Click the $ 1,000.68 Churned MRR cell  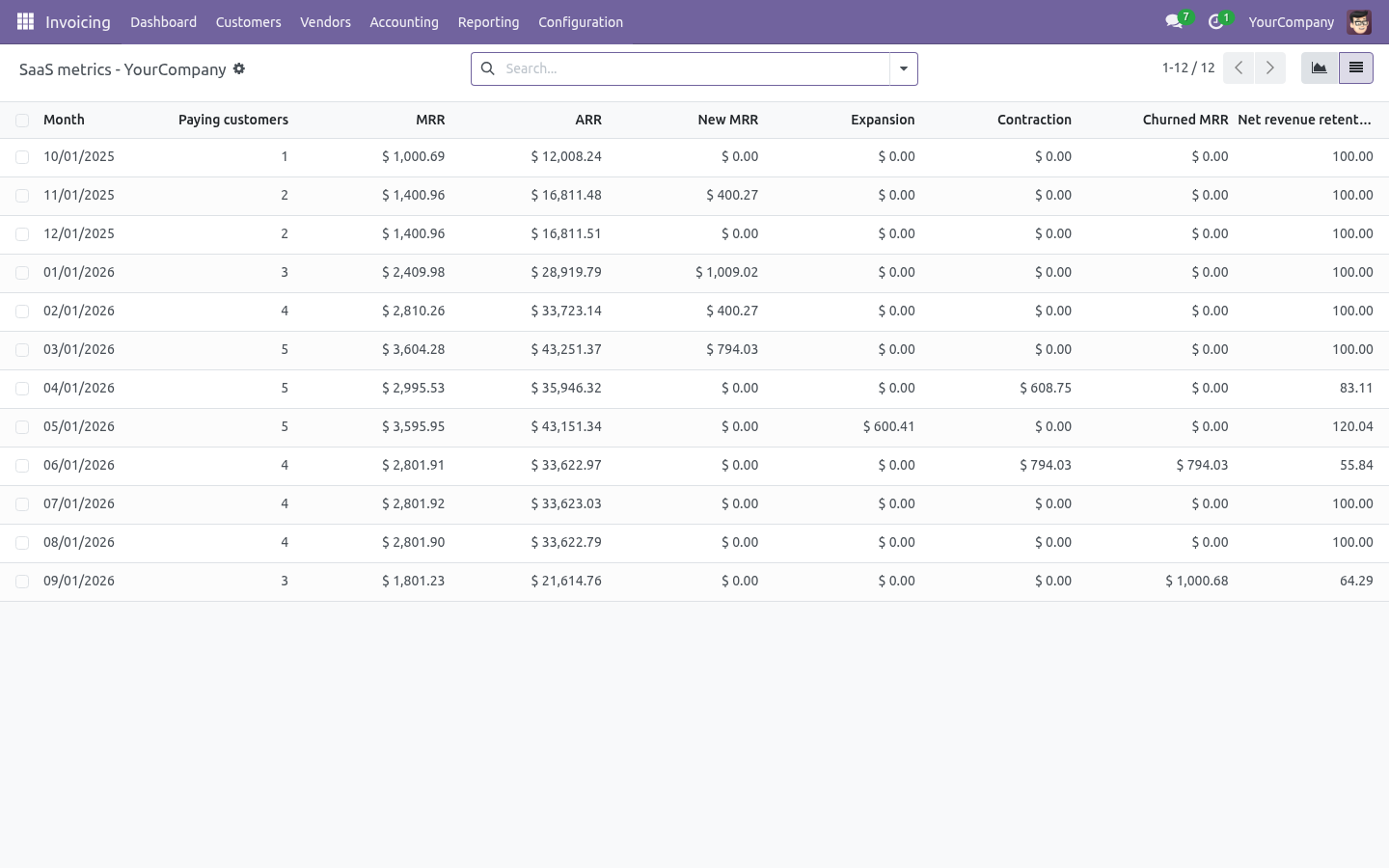point(1197,581)
